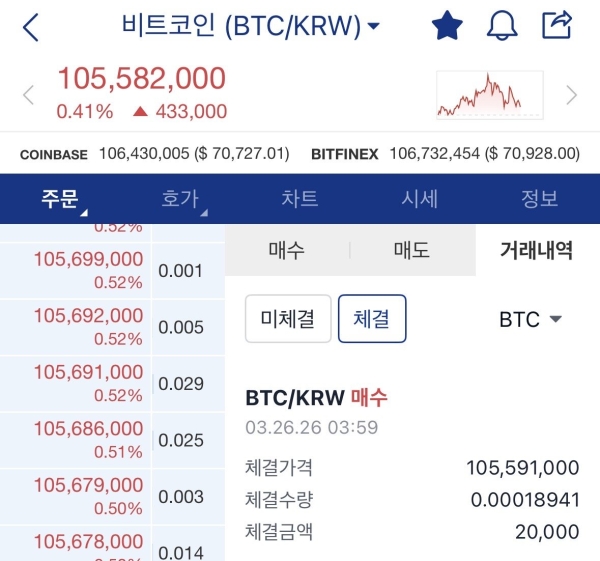Open the 정보 tab
The image size is (600, 561).
coord(539,199)
